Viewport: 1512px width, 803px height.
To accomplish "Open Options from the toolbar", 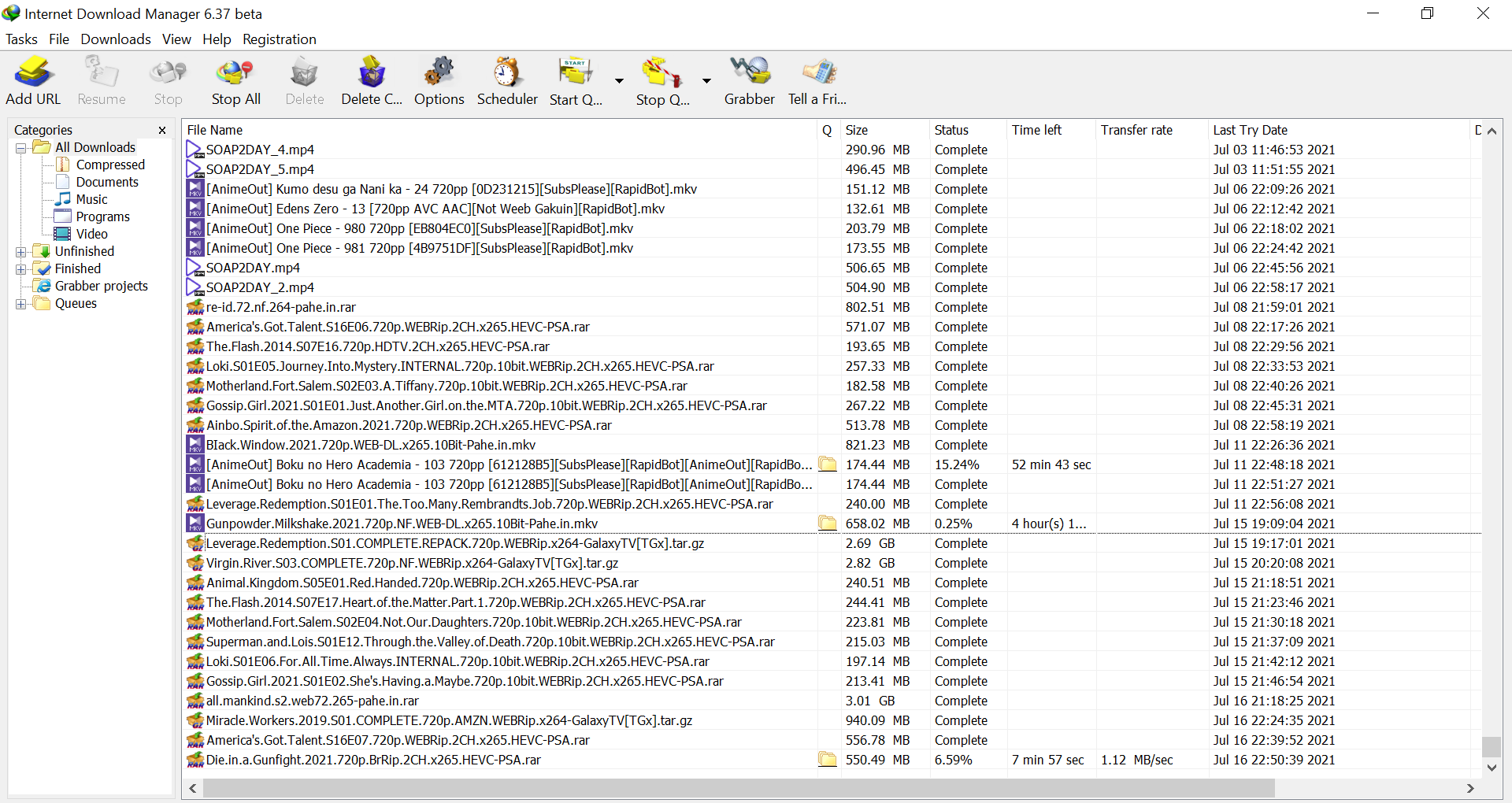I will pos(439,80).
